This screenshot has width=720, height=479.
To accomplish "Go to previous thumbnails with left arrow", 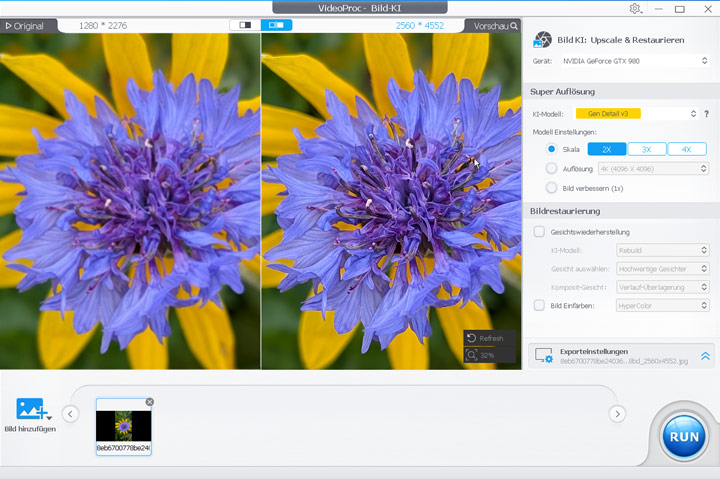I will (x=70, y=414).
